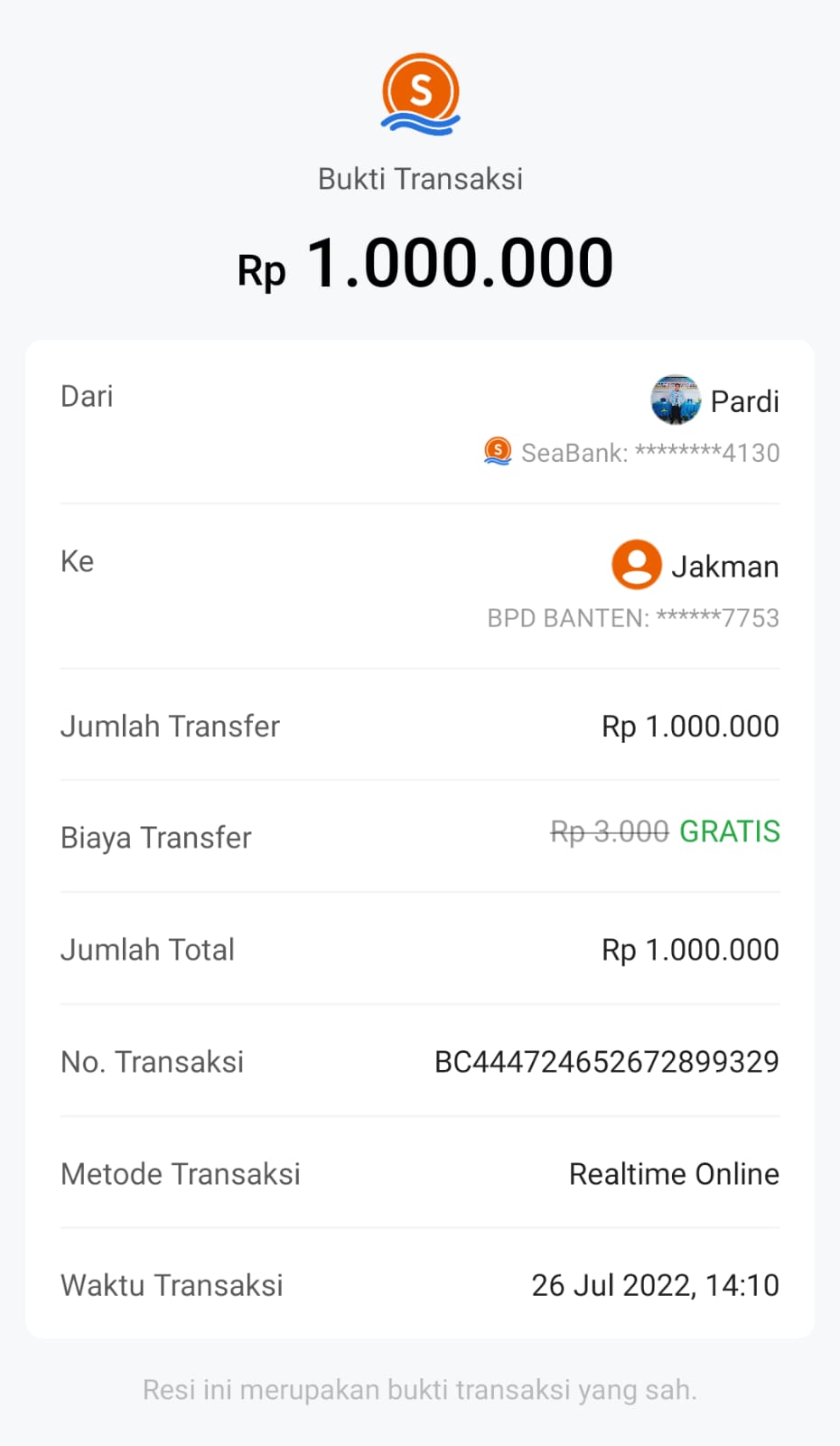Click the small SeaBank icon beside account number
The width and height of the screenshot is (840, 1446).
pos(498,451)
